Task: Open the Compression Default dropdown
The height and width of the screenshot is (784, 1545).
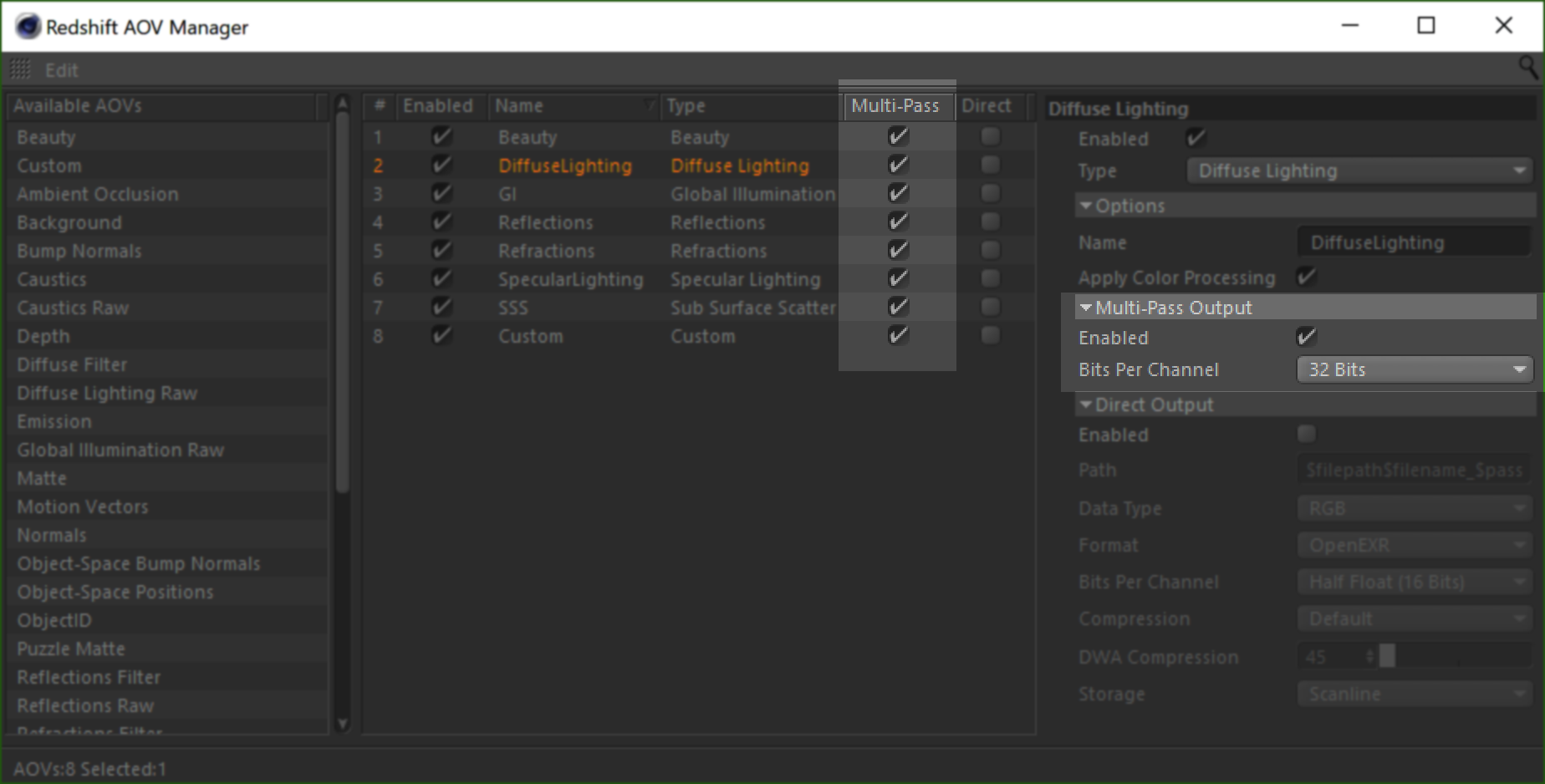Action: [x=1415, y=619]
